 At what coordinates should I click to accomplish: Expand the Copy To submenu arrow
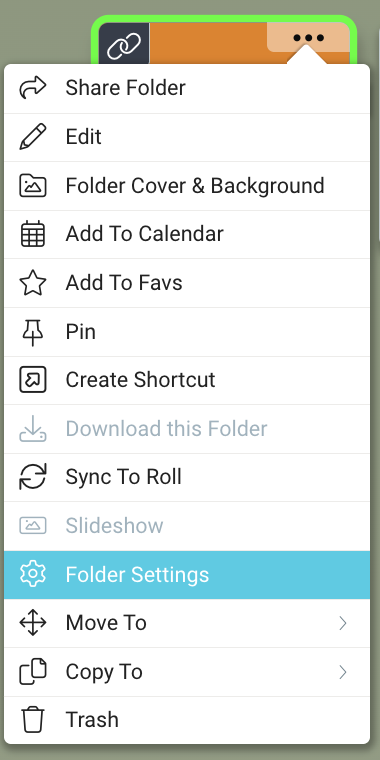(x=343, y=672)
